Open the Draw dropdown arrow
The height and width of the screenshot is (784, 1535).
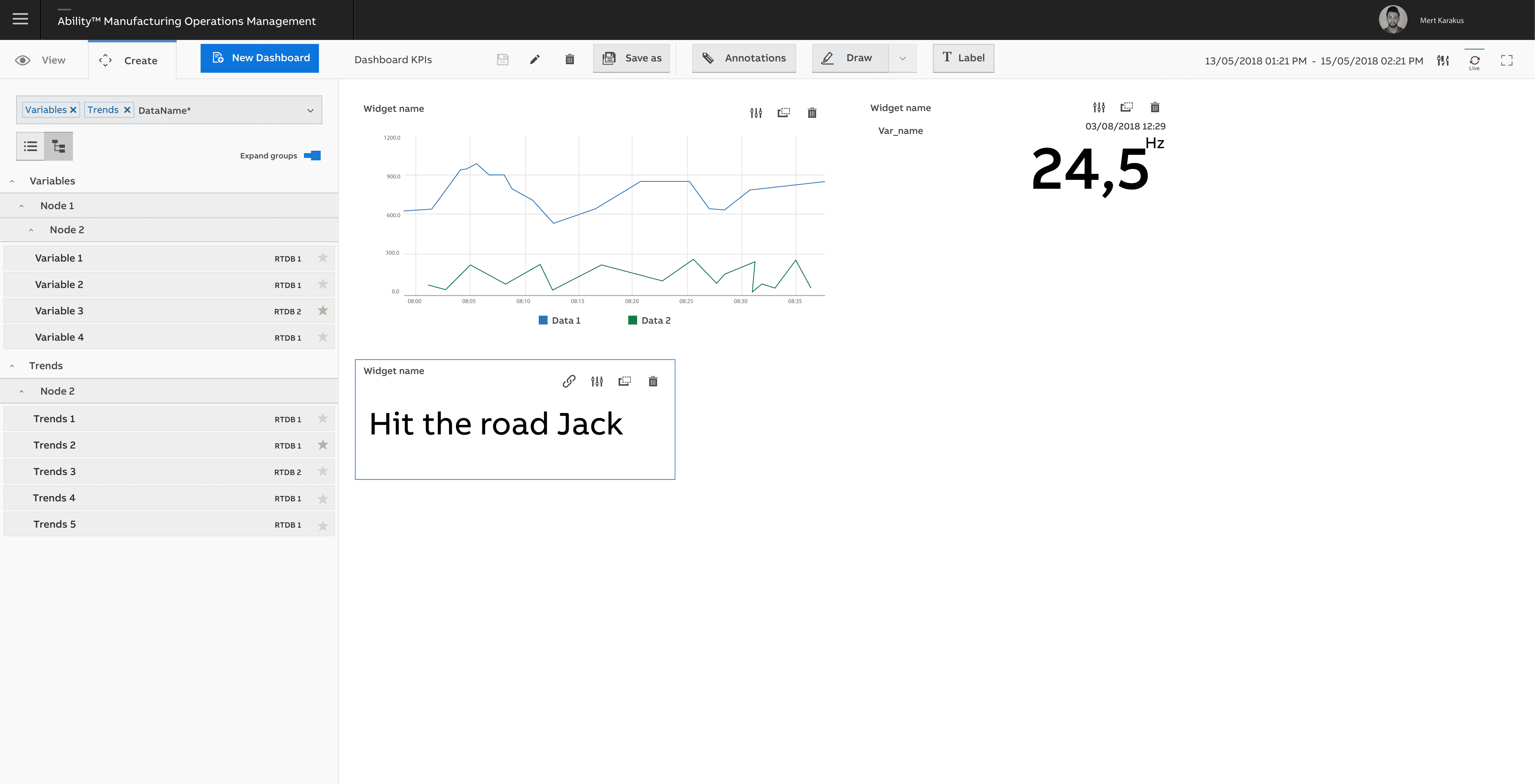coord(902,58)
